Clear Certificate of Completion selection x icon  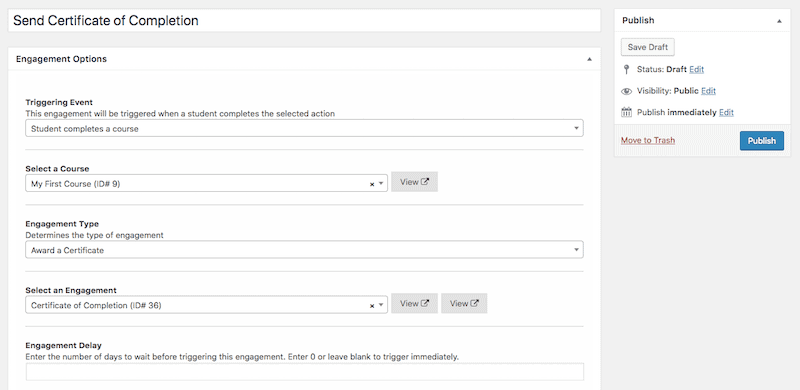tap(372, 306)
